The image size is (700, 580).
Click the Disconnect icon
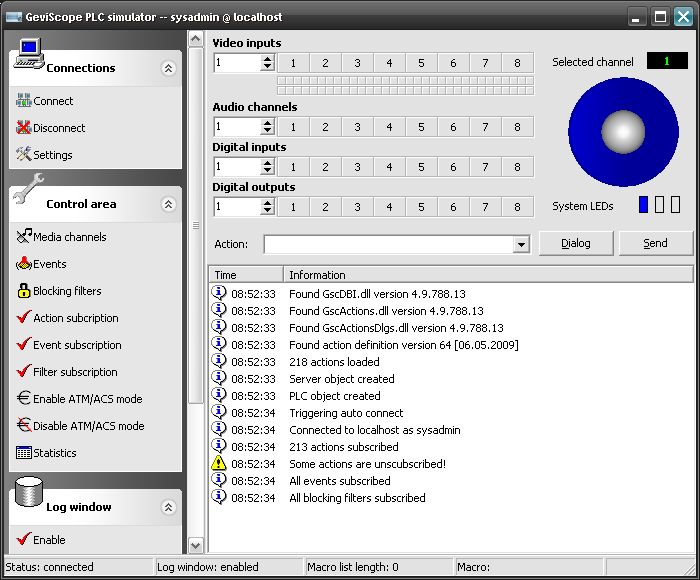pos(24,128)
